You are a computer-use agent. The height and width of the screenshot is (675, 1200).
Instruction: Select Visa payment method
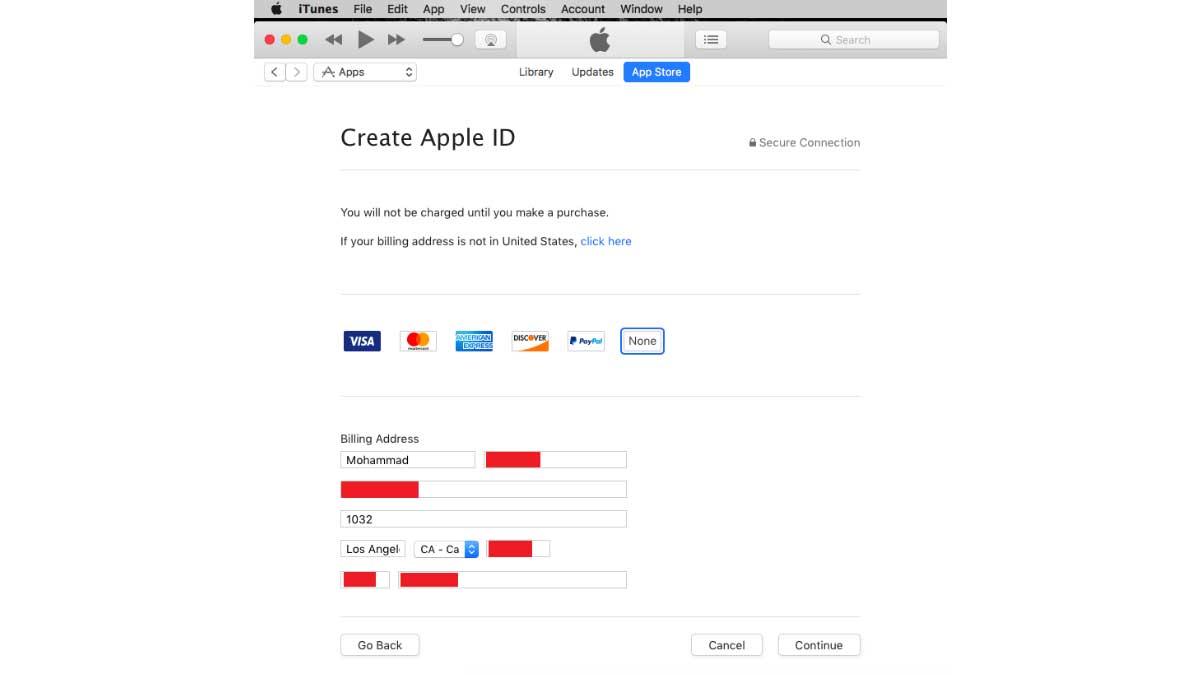pos(362,341)
